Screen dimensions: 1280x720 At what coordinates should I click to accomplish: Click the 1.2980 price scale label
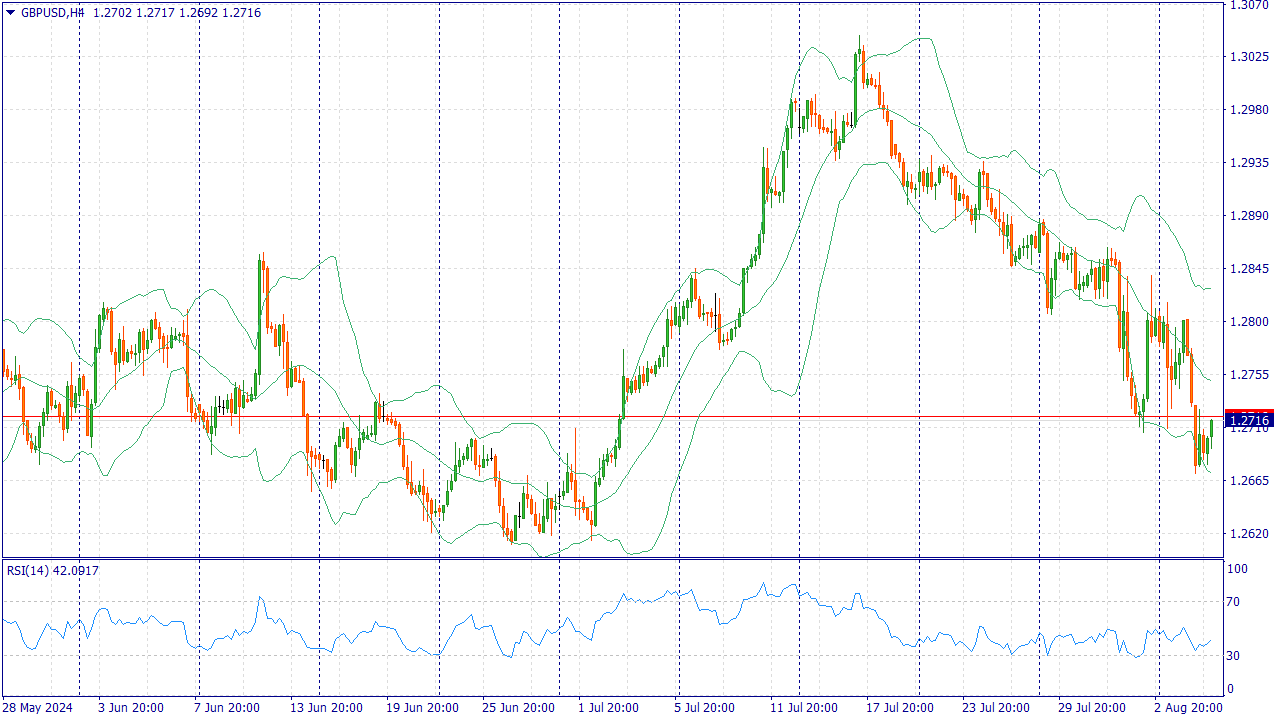point(1249,110)
